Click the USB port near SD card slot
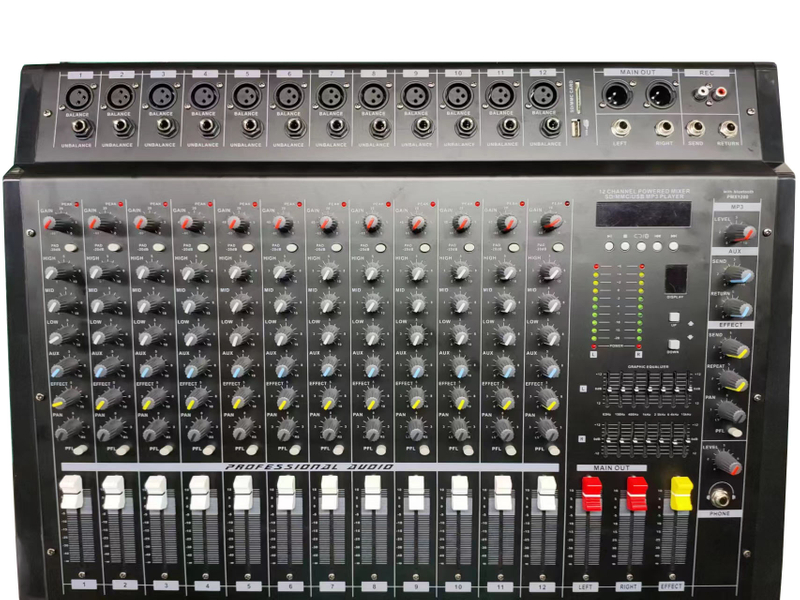 point(576,129)
